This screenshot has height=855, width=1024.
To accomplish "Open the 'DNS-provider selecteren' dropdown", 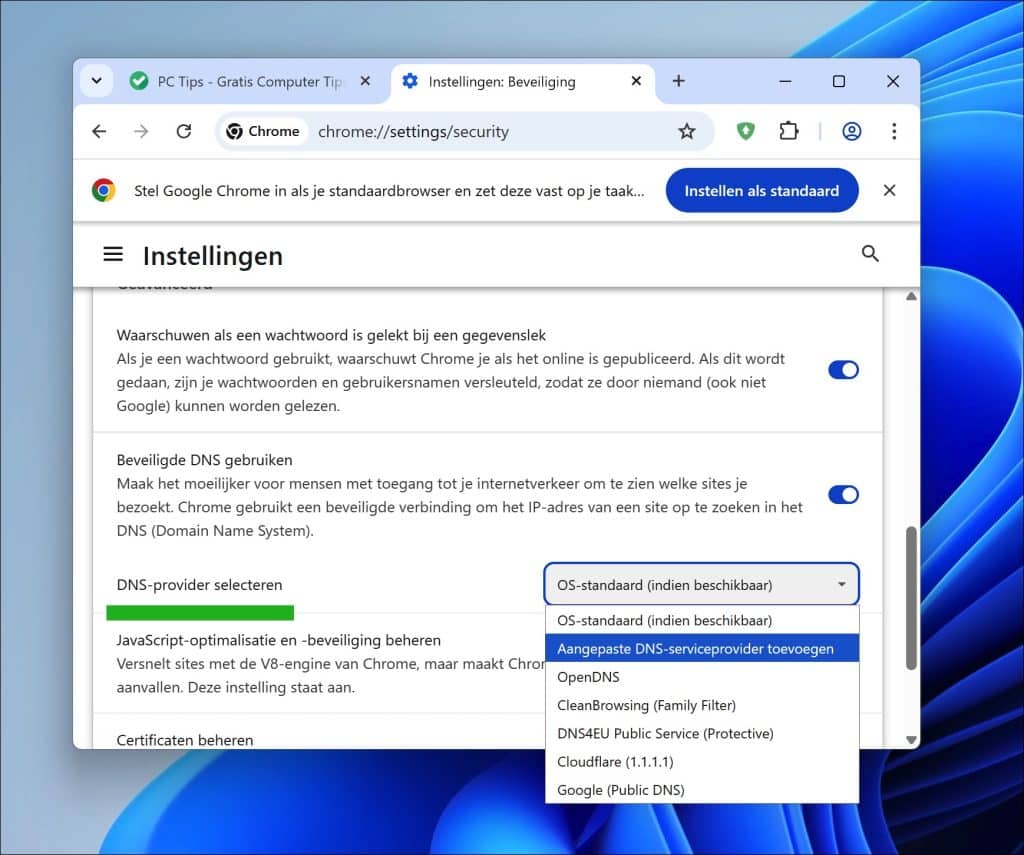I will coord(700,584).
